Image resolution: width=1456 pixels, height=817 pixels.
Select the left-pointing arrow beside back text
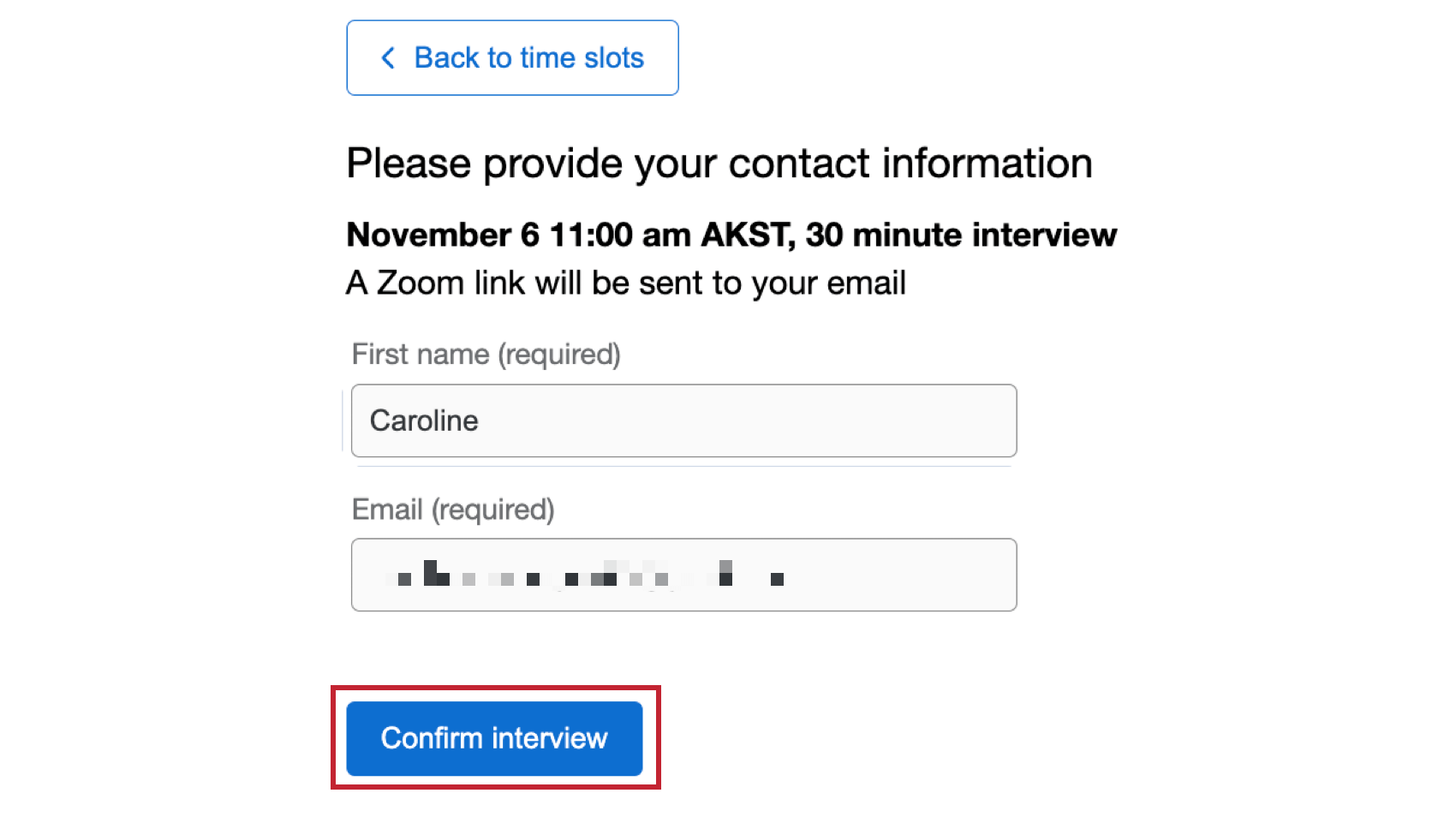tap(387, 57)
